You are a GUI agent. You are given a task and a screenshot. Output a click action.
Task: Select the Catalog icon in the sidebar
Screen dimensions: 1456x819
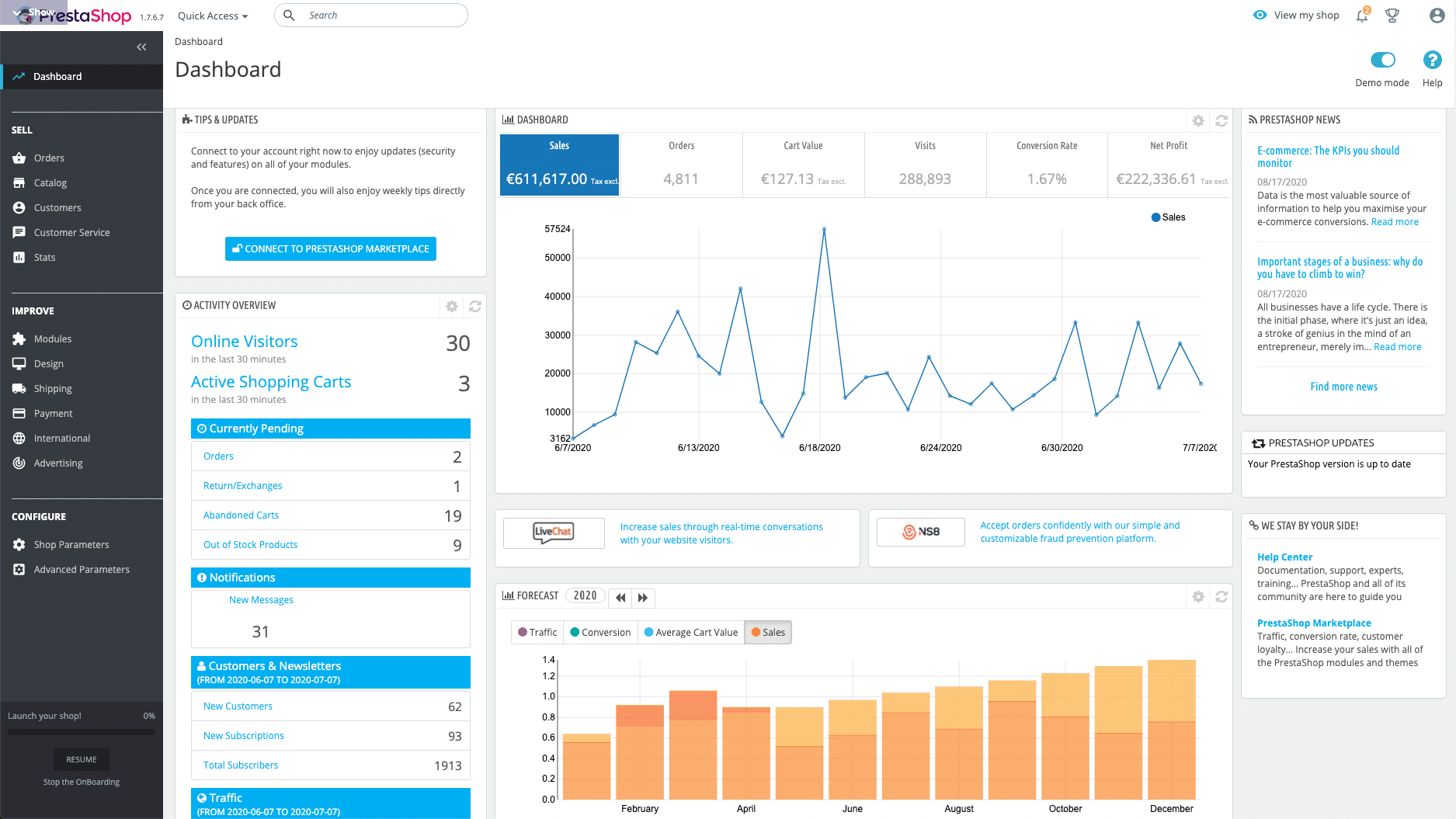(x=19, y=182)
